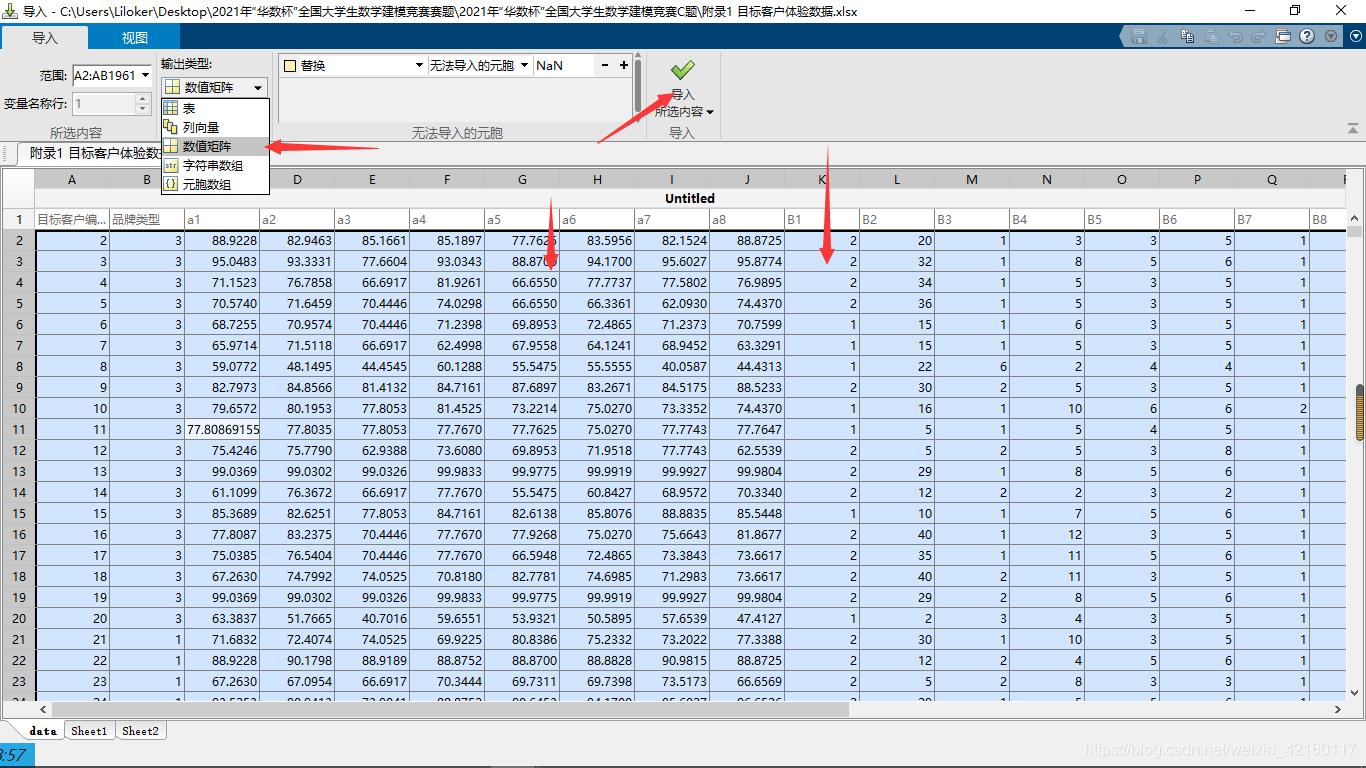This screenshot has height=768, width=1366.
Task: Select column header E in the grid
Action: [x=372, y=179]
